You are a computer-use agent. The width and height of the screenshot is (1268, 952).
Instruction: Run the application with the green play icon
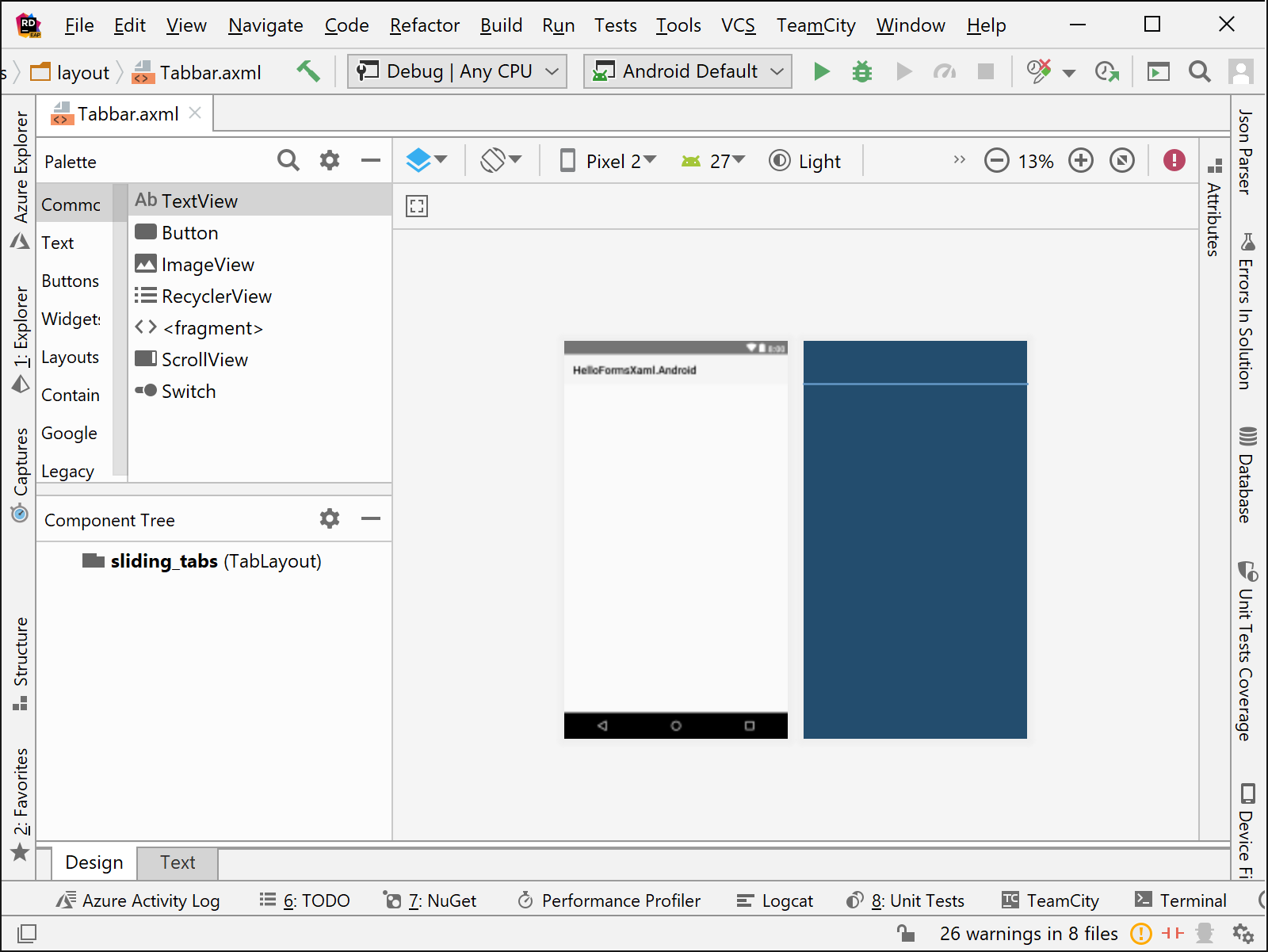pyautogui.click(x=821, y=71)
